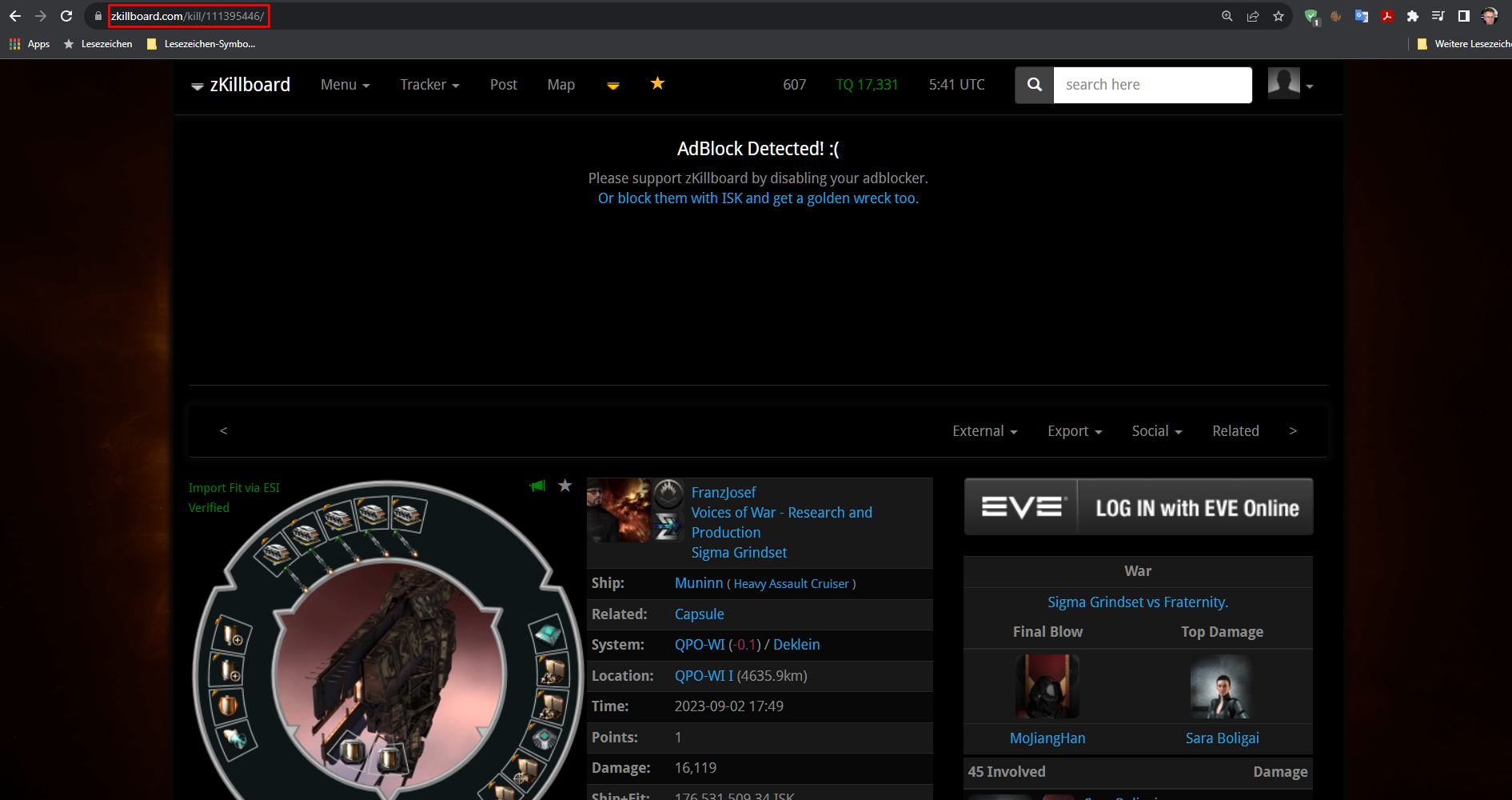Screen dimensions: 1512x800
Task: Open the browser extensions puzzle icon
Action: [1413, 16]
